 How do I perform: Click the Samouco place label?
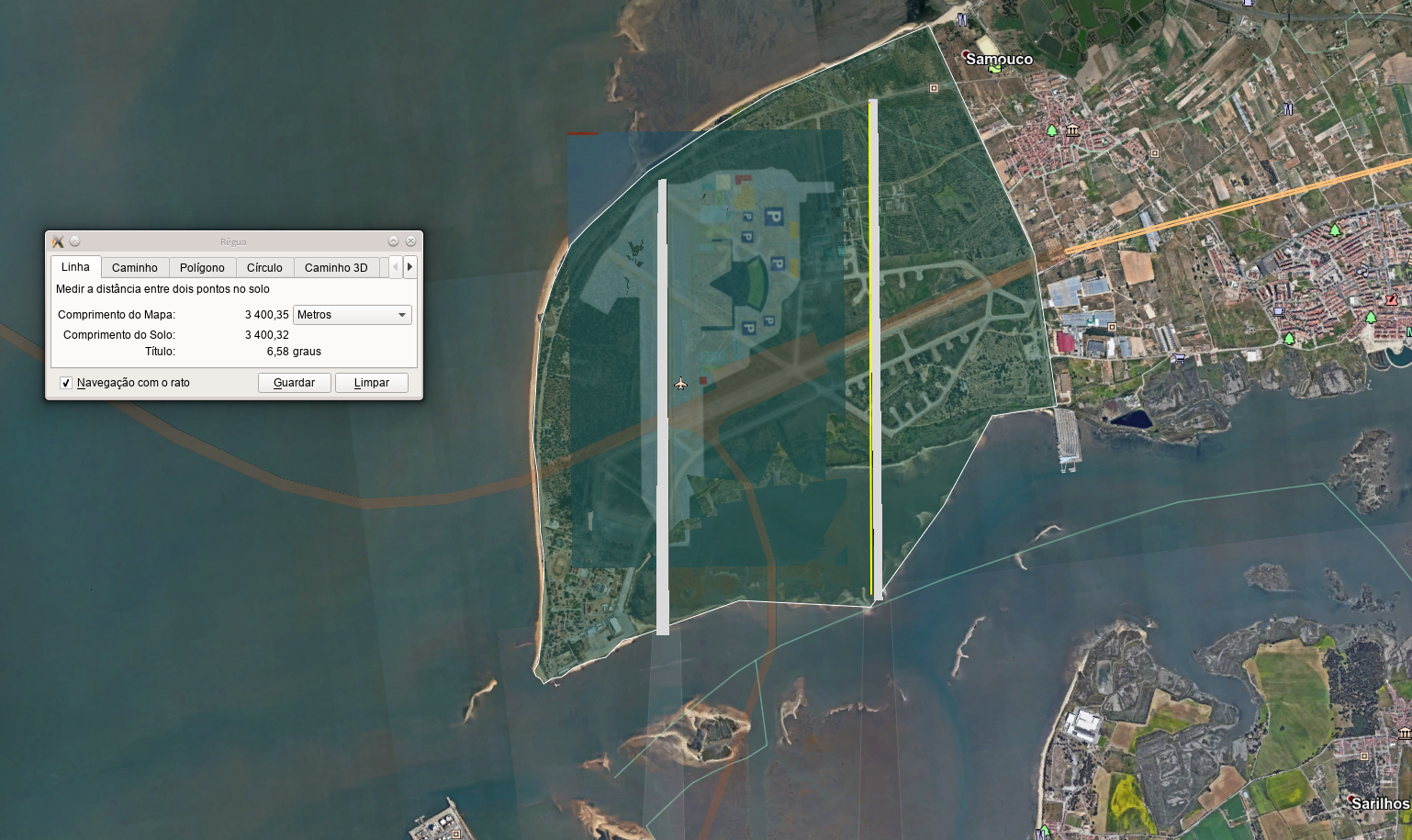pyautogui.click(x=999, y=60)
